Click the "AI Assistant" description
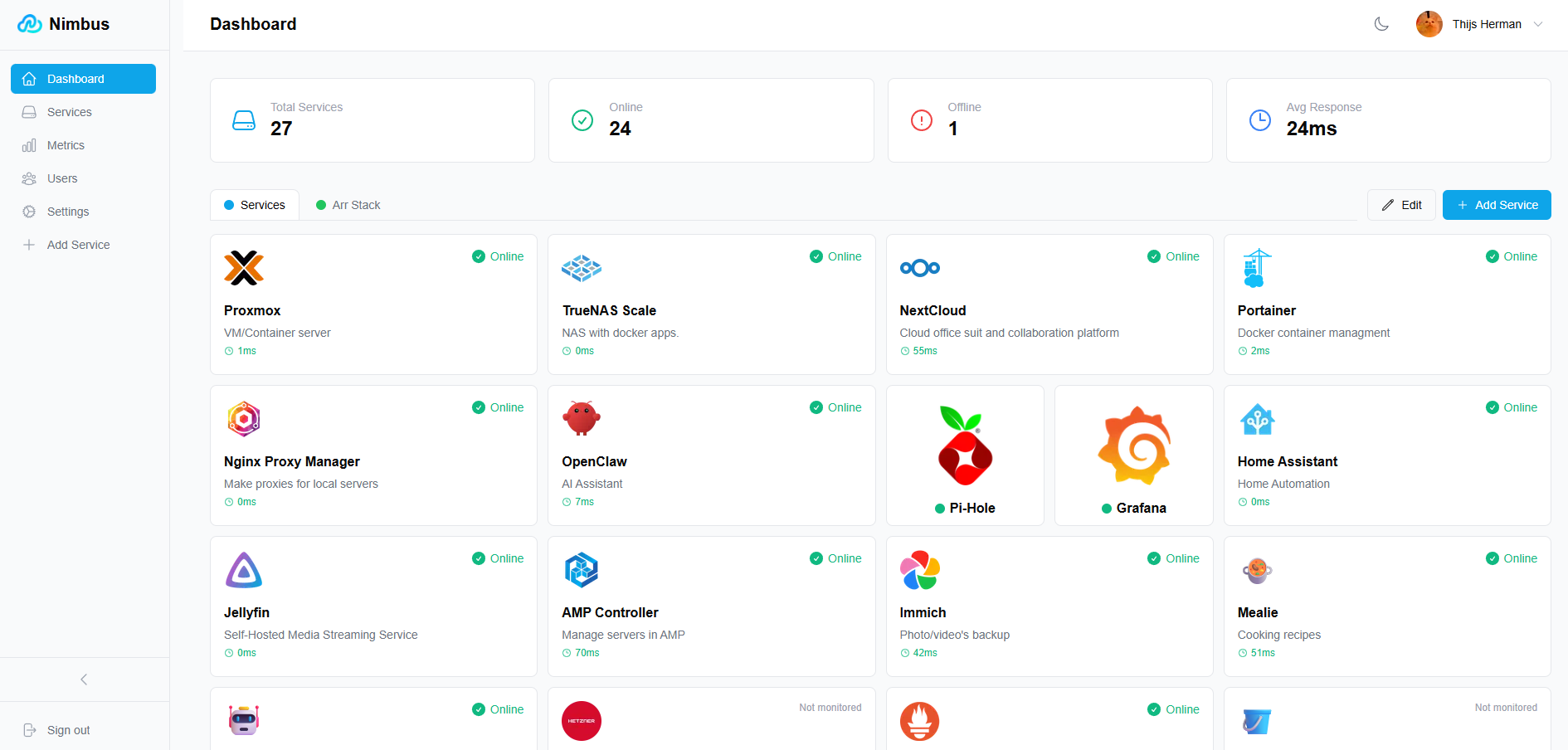 (592, 484)
